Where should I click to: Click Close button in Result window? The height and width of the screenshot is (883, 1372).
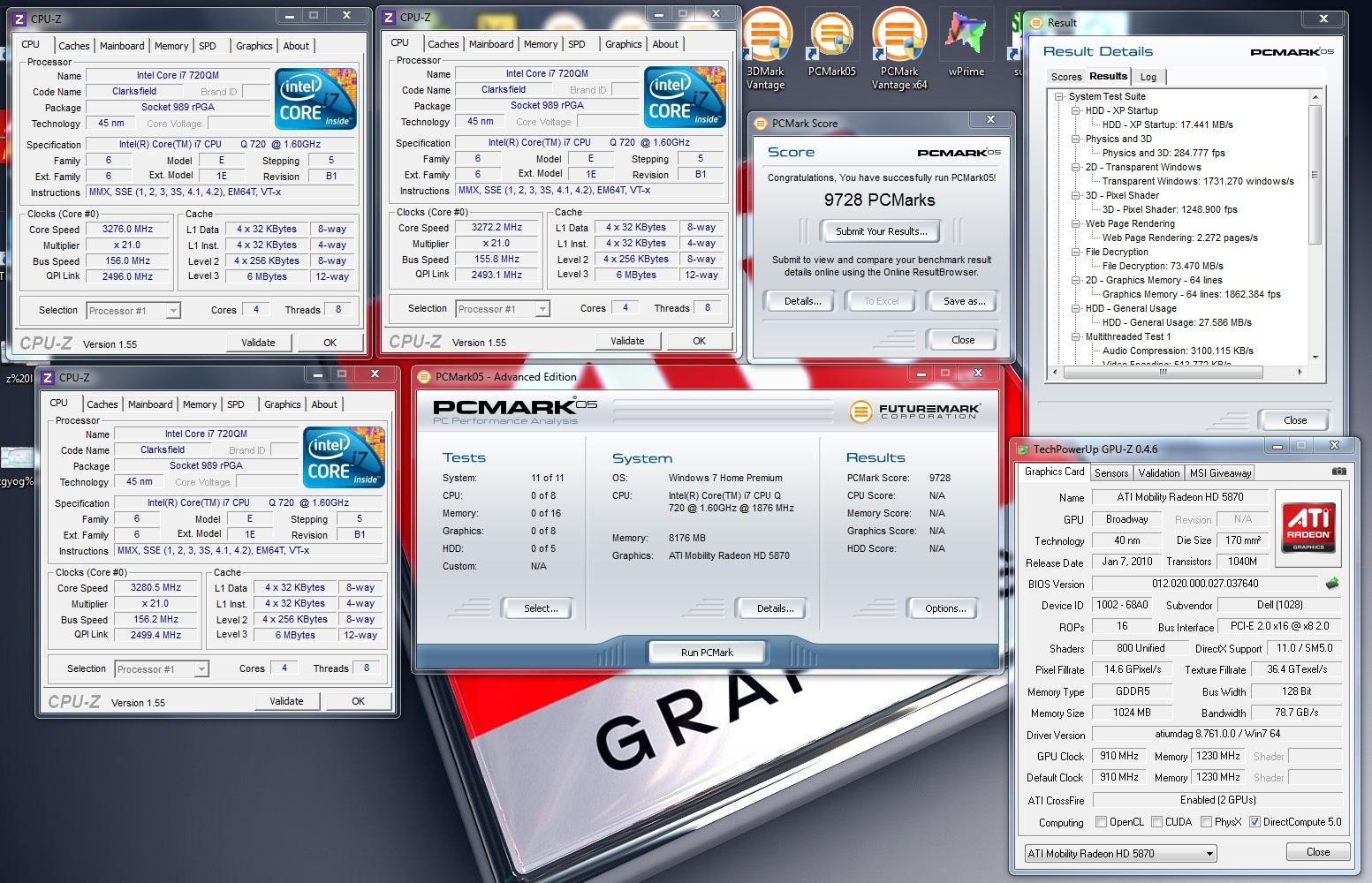(1294, 420)
